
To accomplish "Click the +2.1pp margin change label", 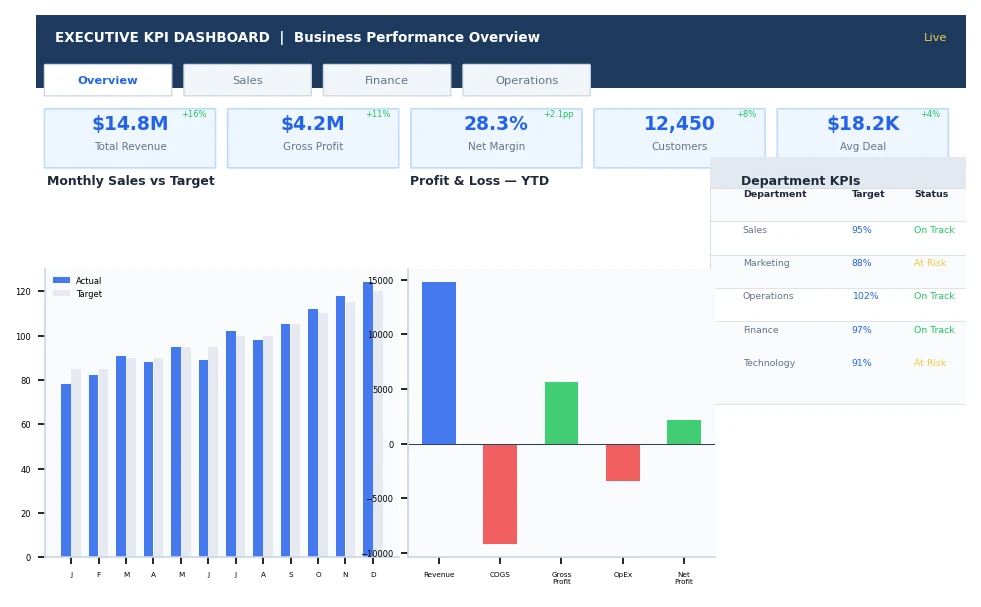I will [559, 114].
